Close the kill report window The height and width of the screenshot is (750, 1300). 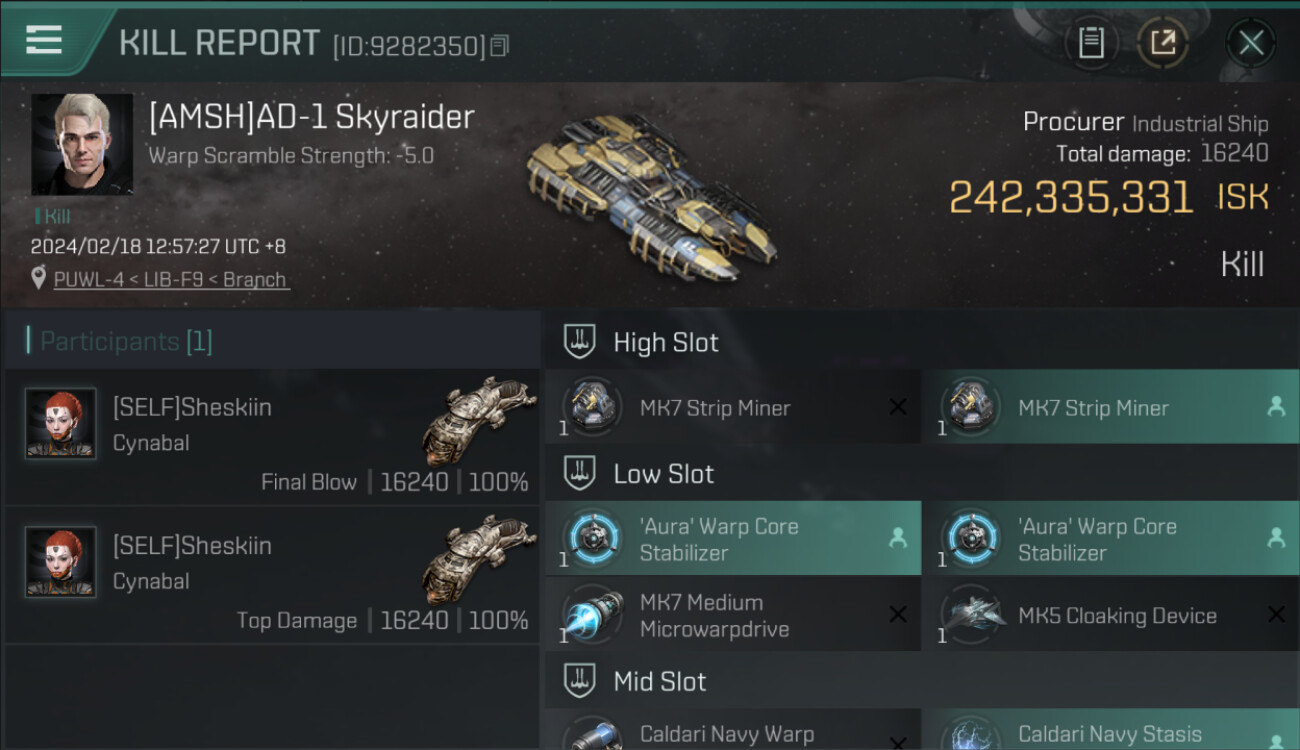point(1251,43)
